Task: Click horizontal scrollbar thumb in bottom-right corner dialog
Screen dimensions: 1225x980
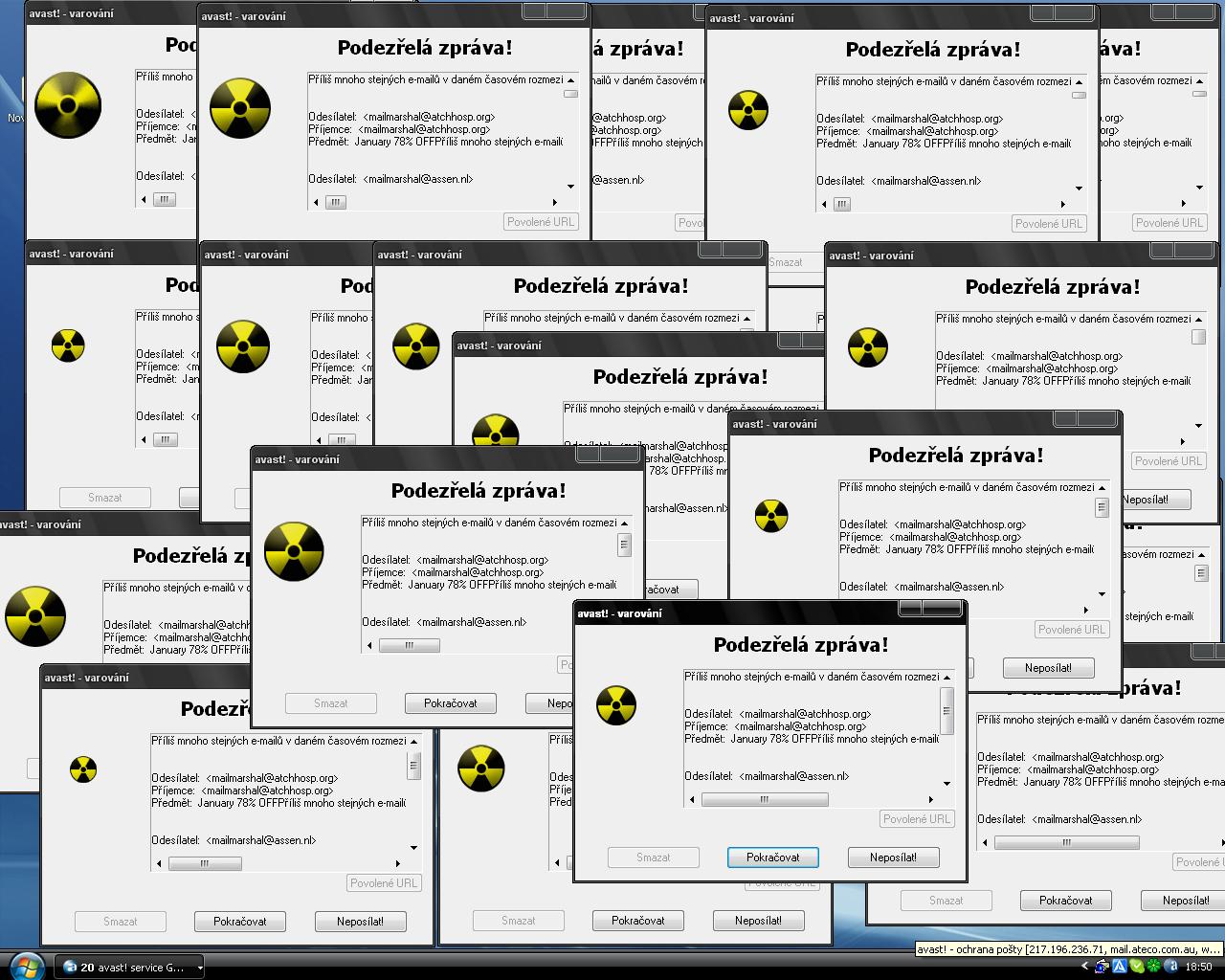Action: tap(1066, 843)
